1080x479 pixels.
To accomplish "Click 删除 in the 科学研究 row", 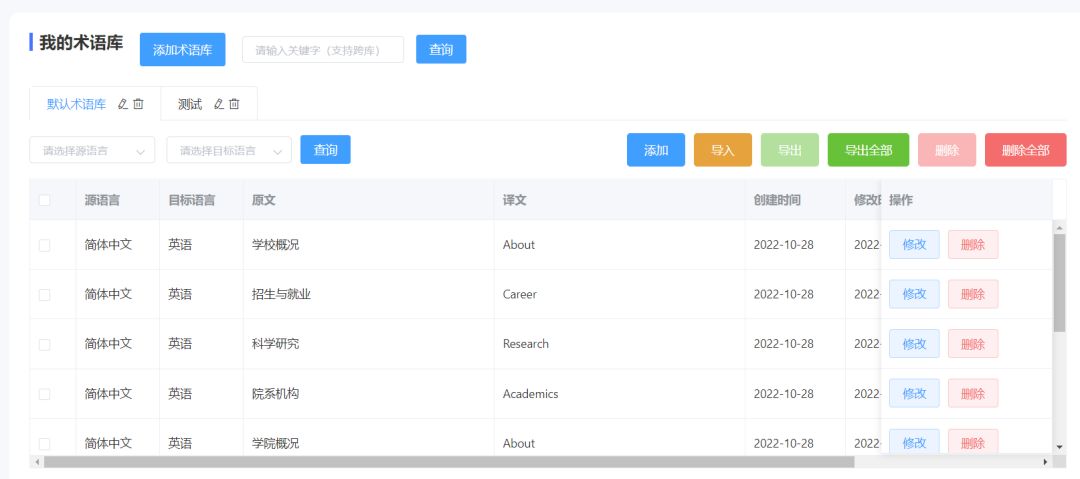I will 973,344.
